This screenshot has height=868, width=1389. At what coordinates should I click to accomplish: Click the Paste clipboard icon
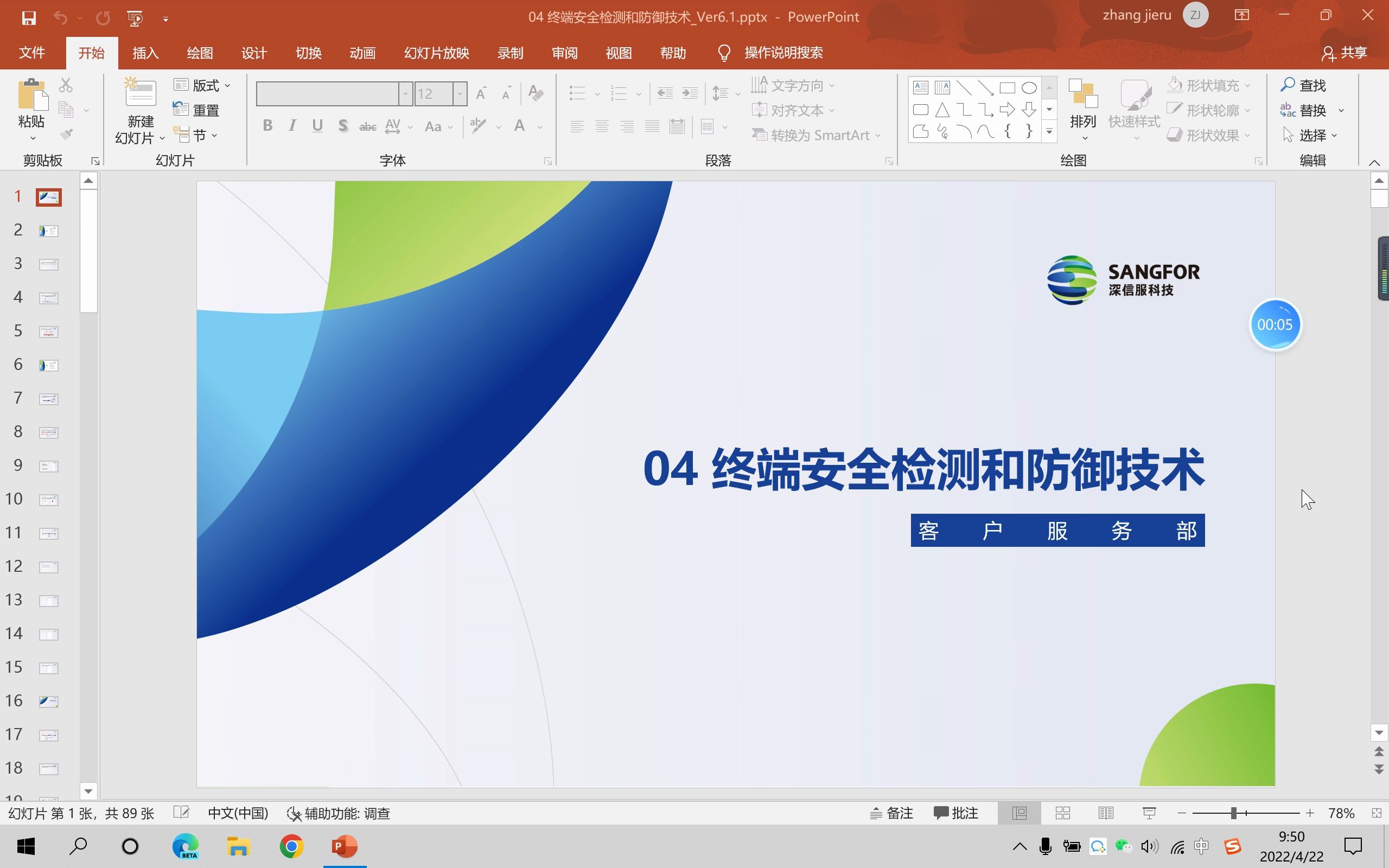(32, 95)
